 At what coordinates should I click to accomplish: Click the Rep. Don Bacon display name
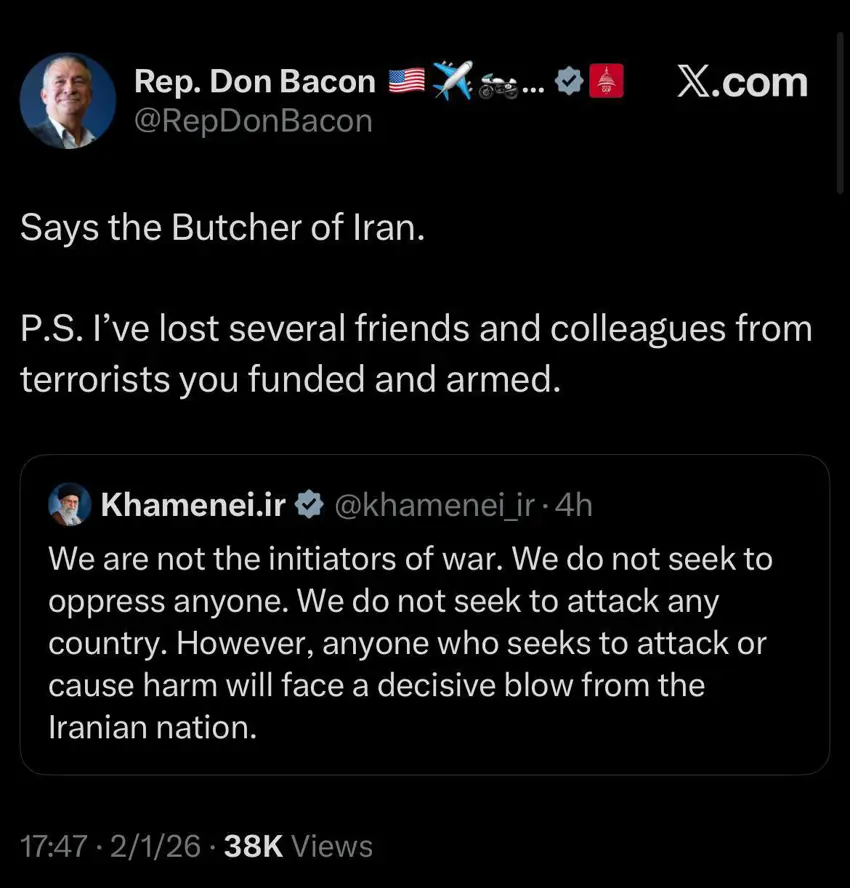point(254,82)
